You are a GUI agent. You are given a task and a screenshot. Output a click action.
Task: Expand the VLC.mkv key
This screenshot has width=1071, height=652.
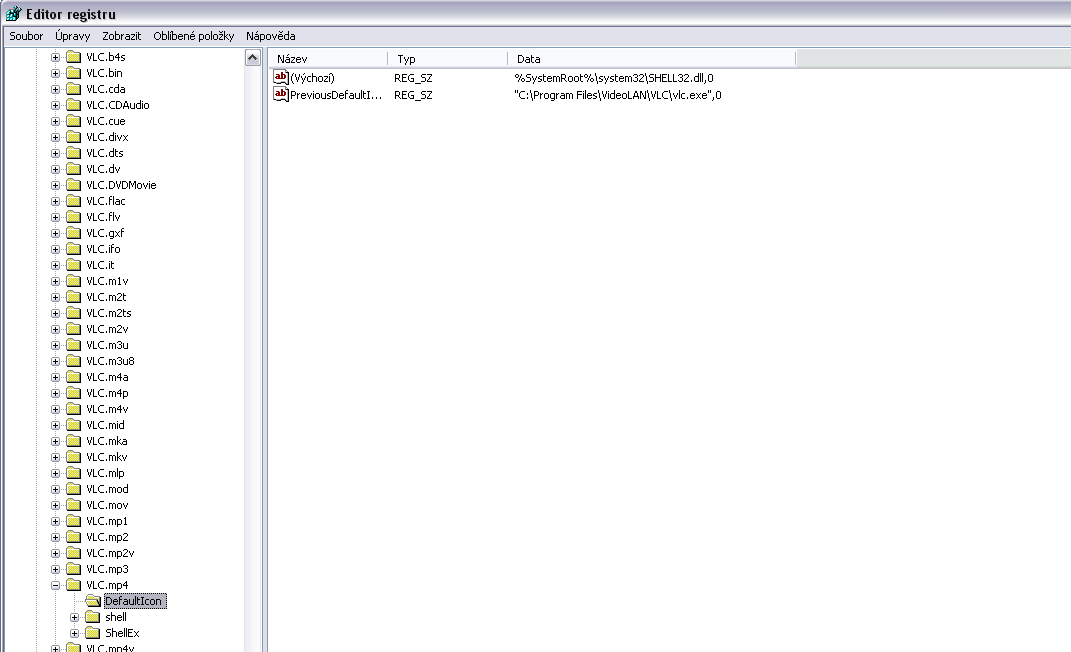point(55,457)
